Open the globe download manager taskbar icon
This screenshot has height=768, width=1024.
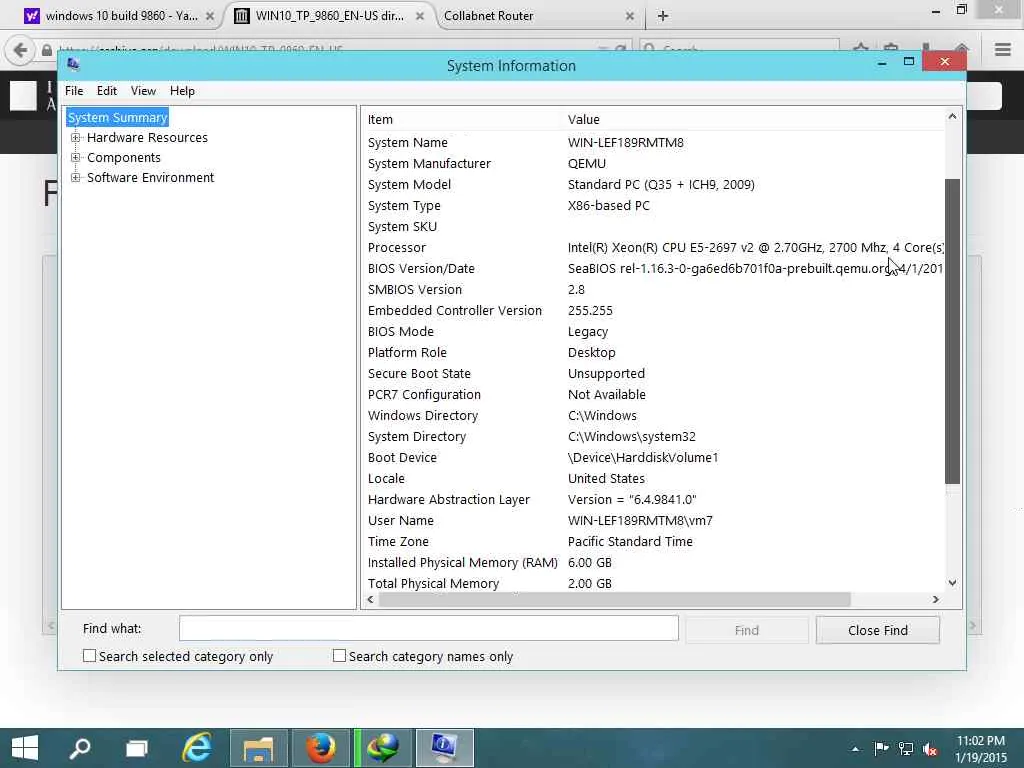tap(383, 748)
